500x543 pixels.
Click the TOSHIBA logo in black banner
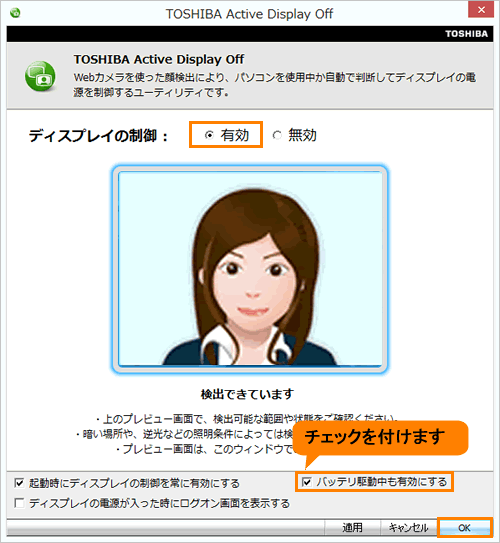coord(466,34)
